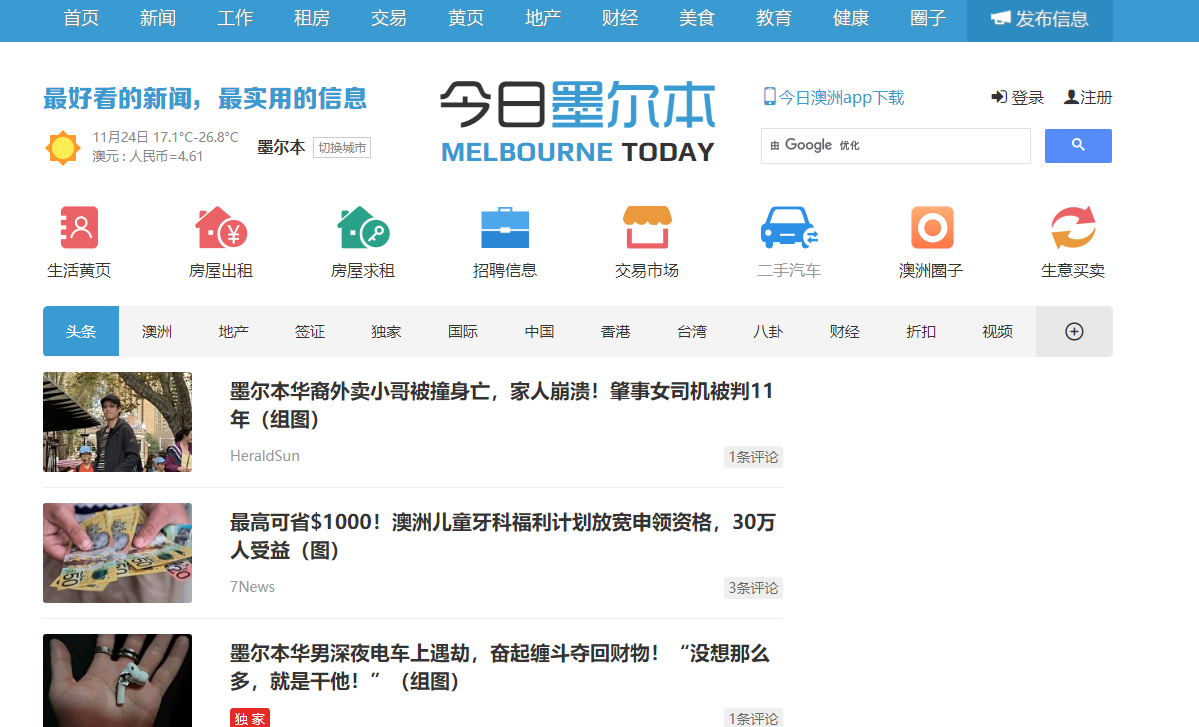Open the banknotes thumbnail for dental article

[117, 553]
